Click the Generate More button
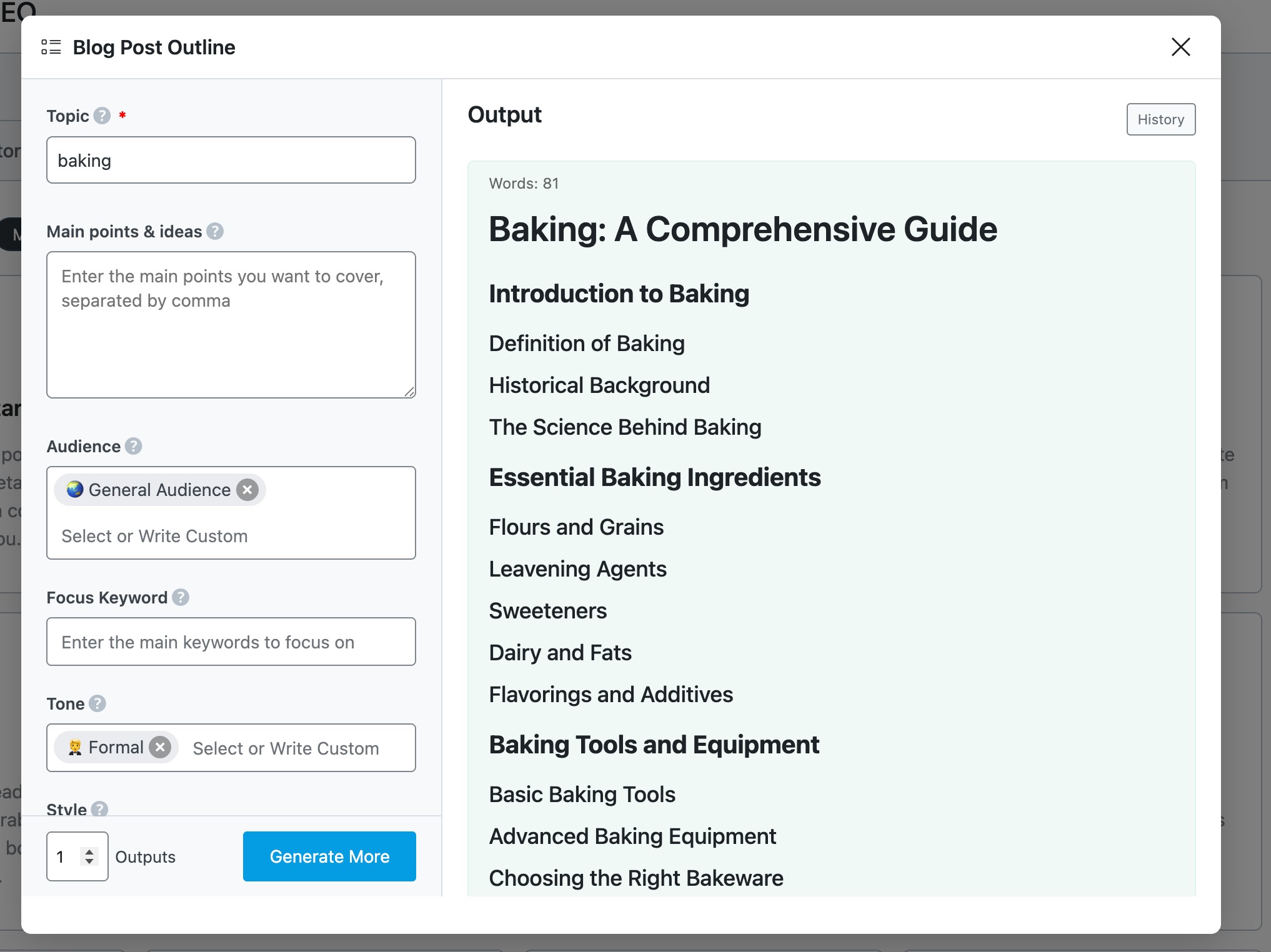Screen dimensions: 1271x952 coord(329,856)
